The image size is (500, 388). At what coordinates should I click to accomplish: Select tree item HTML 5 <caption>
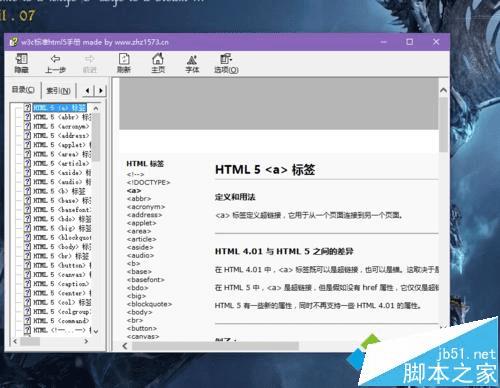pos(61,284)
